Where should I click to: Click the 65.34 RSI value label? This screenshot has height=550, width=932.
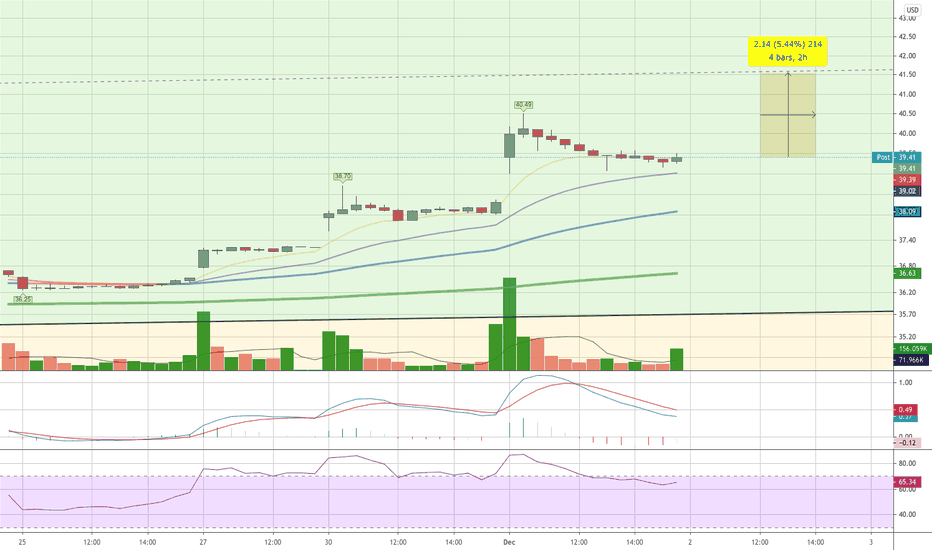(x=907, y=482)
